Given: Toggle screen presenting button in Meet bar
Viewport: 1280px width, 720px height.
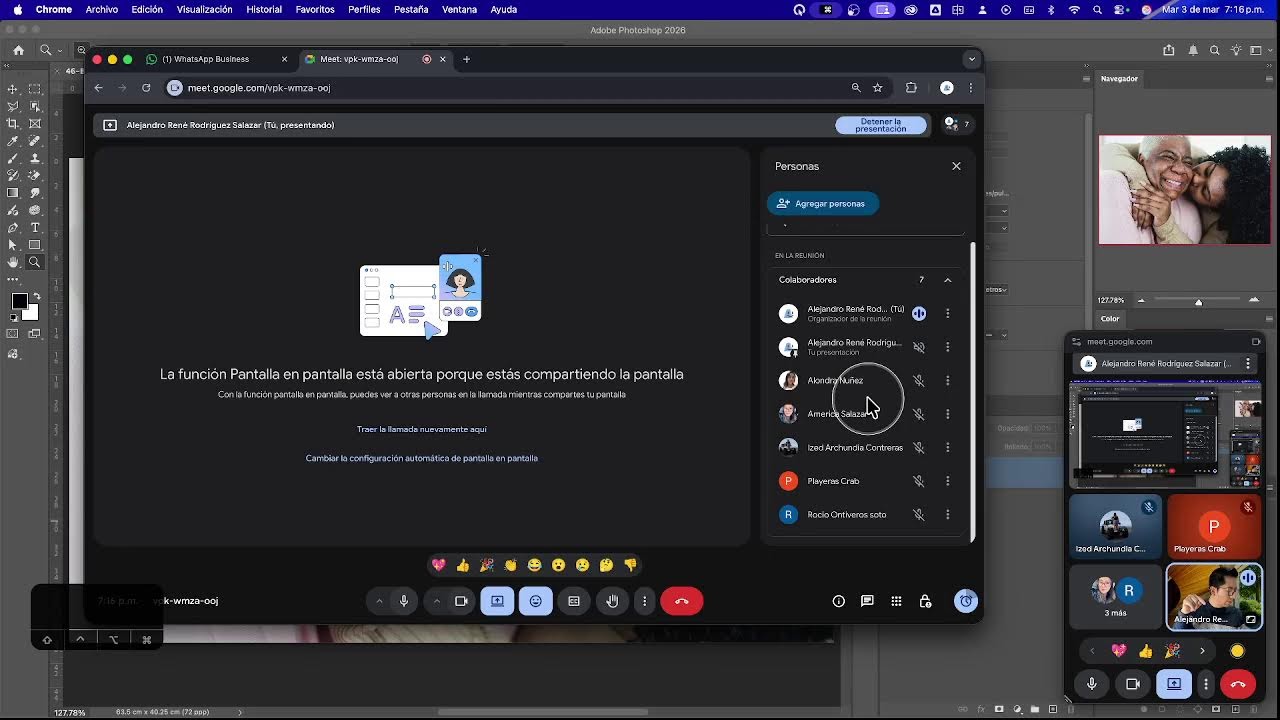Looking at the screenshot, I should 497,601.
